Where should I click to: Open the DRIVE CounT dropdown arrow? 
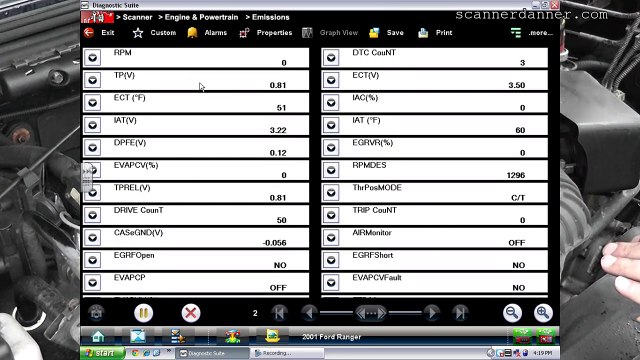click(93, 215)
